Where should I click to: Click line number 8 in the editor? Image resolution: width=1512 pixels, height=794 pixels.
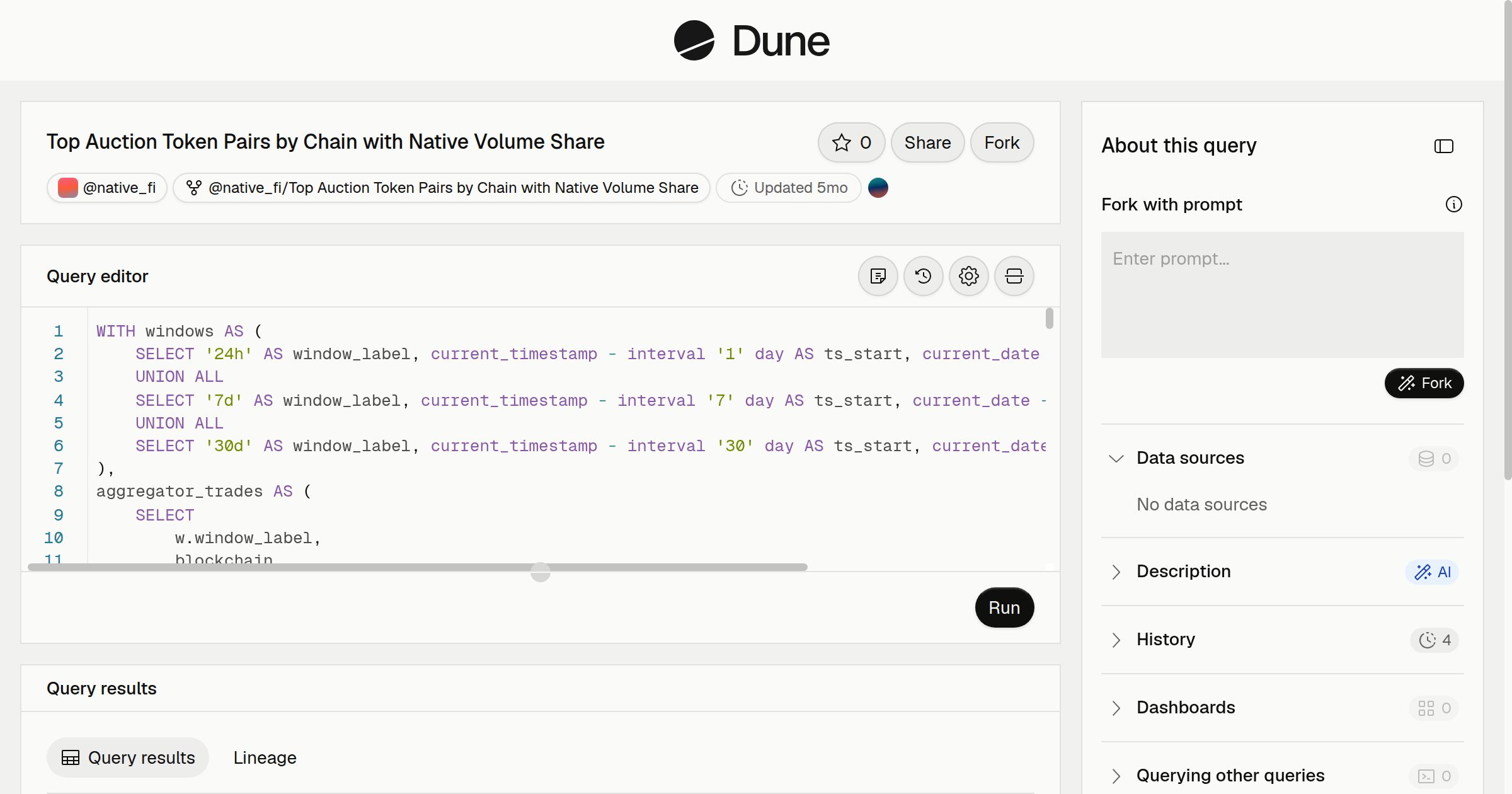point(58,492)
